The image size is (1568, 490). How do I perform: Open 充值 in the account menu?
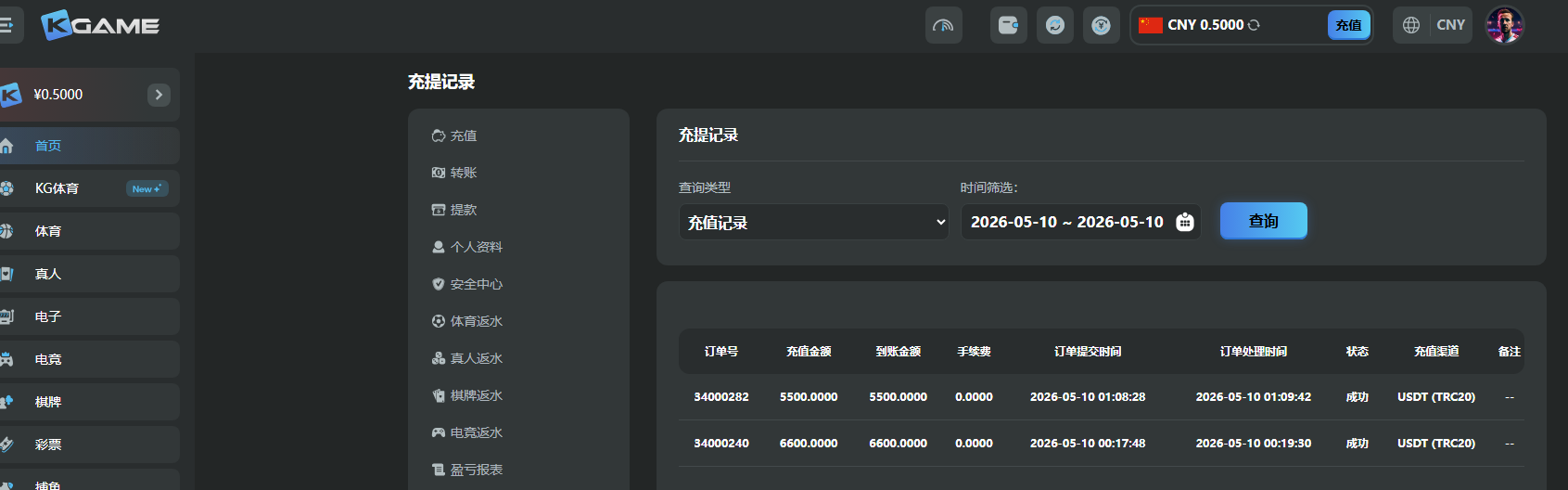[454, 135]
